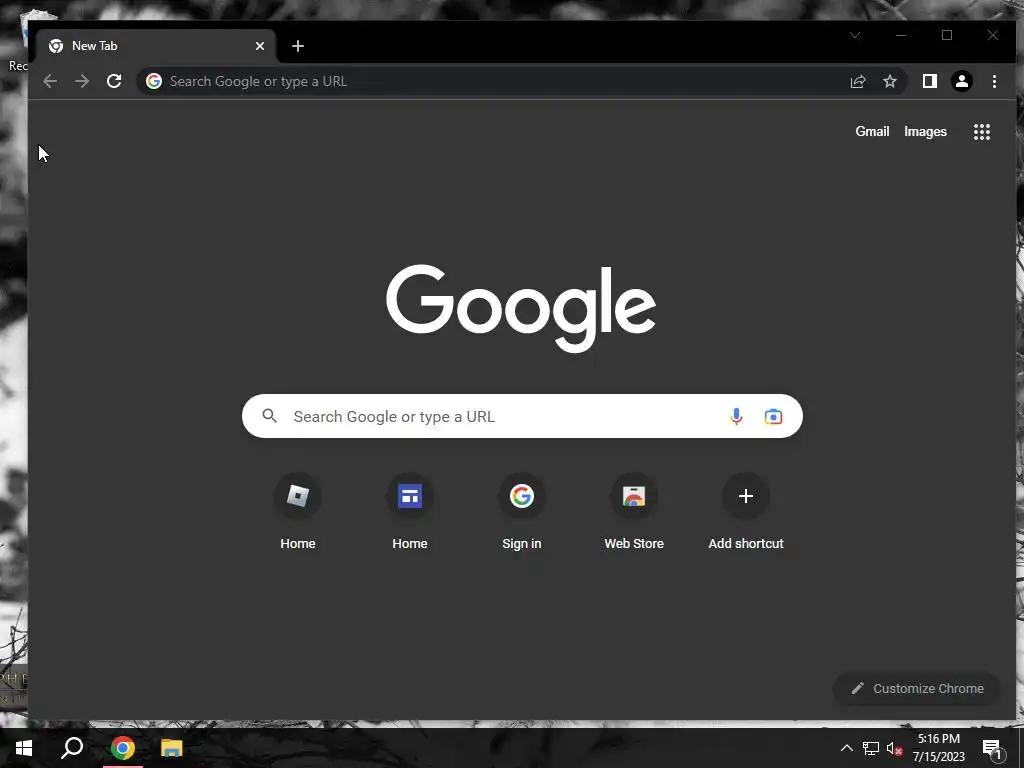Open network status tray icon
Screen dimensions: 1024x768
click(871, 748)
